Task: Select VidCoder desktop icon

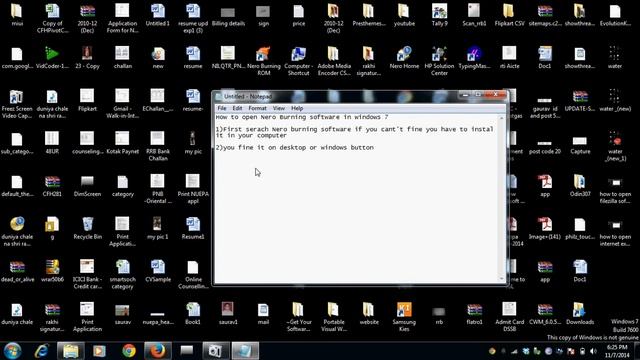Action: pyautogui.click(x=52, y=58)
